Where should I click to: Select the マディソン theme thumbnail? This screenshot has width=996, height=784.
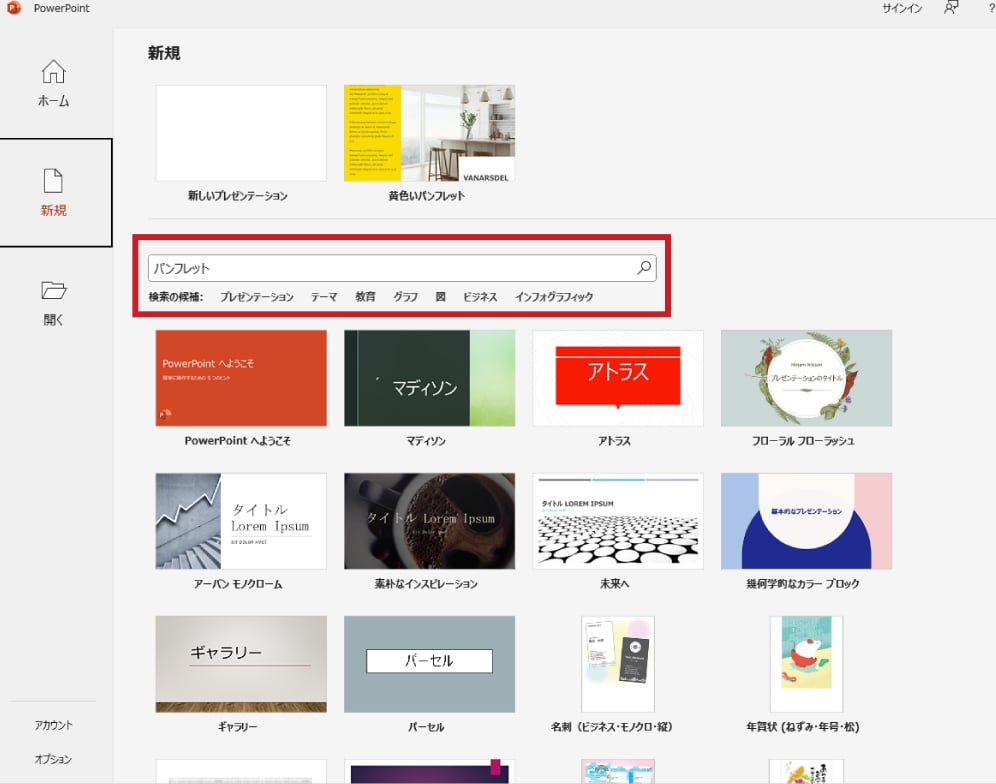(x=429, y=378)
